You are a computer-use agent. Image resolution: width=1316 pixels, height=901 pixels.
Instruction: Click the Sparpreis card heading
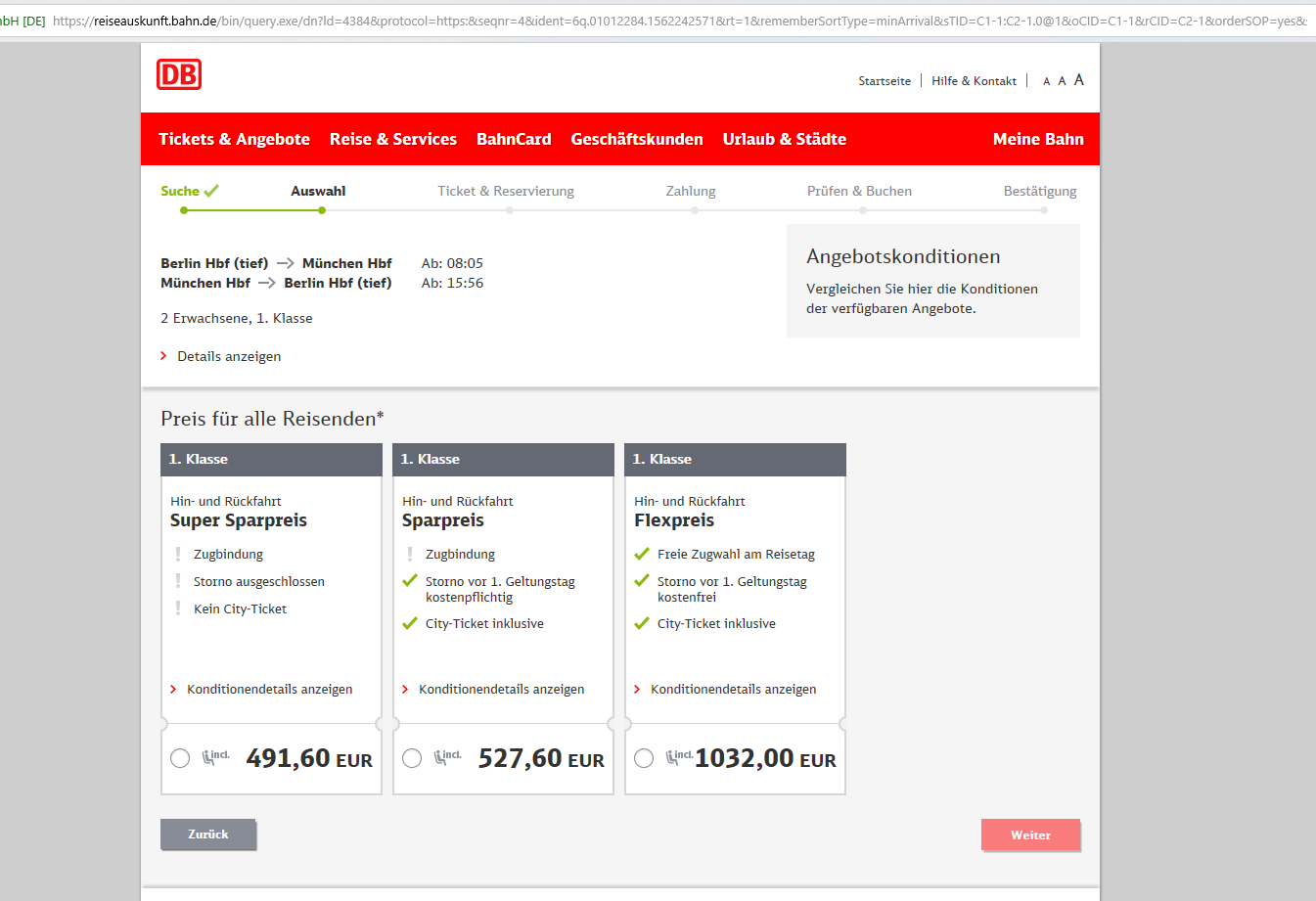tap(443, 520)
